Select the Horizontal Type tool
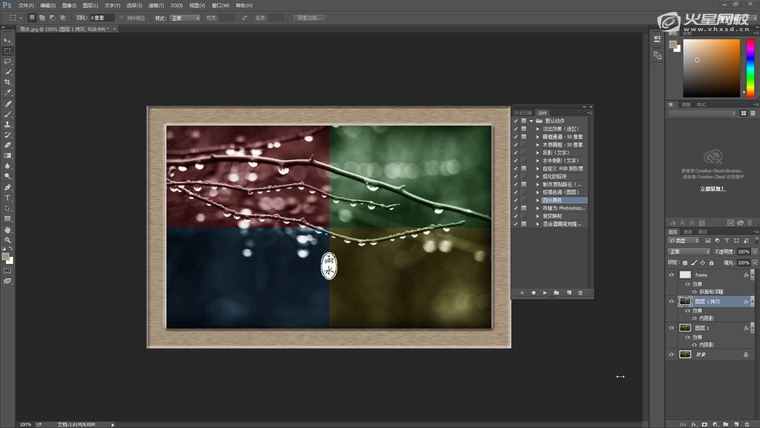The height and width of the screenshot is (428, 760). (8, 197)
